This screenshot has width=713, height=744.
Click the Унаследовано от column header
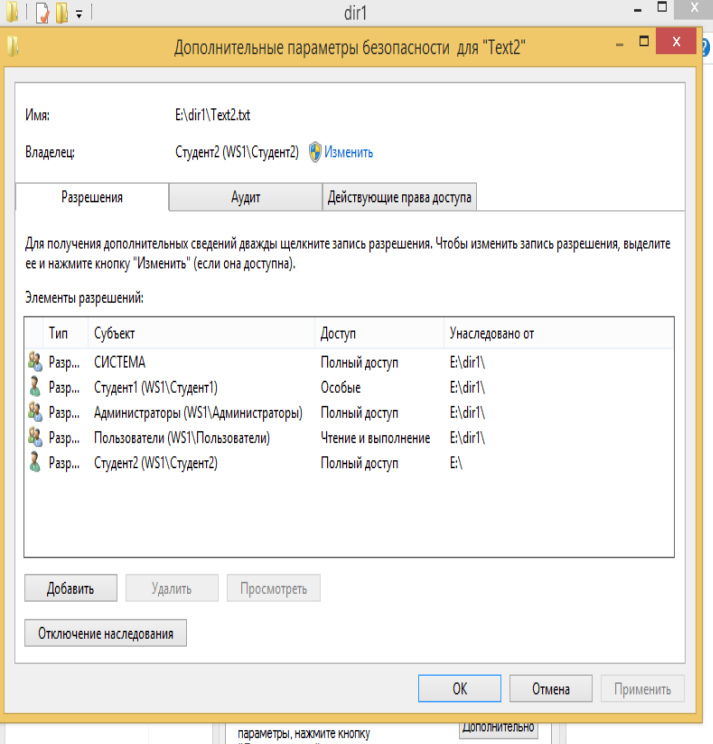pos(558,333)
